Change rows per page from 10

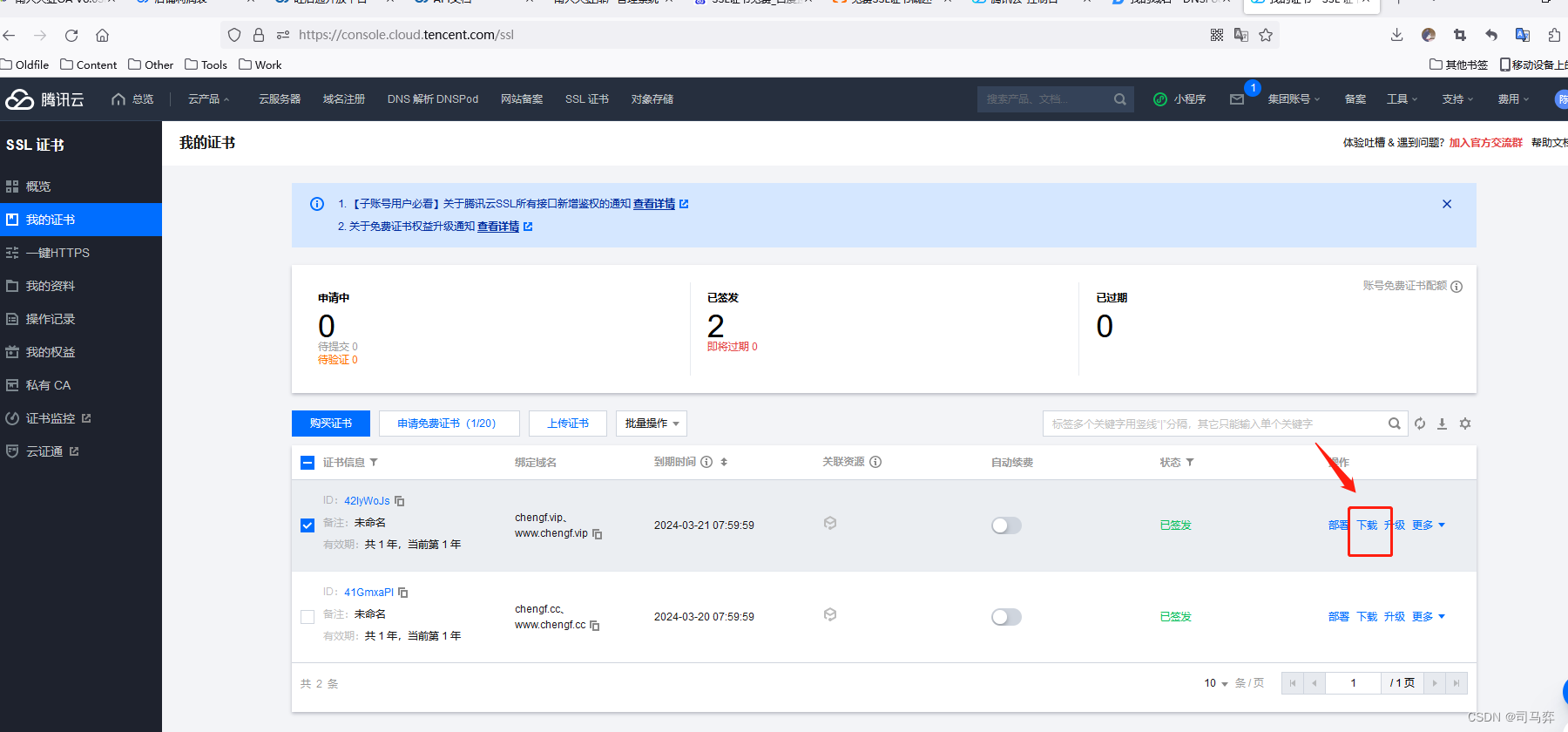coord(1216,683)
